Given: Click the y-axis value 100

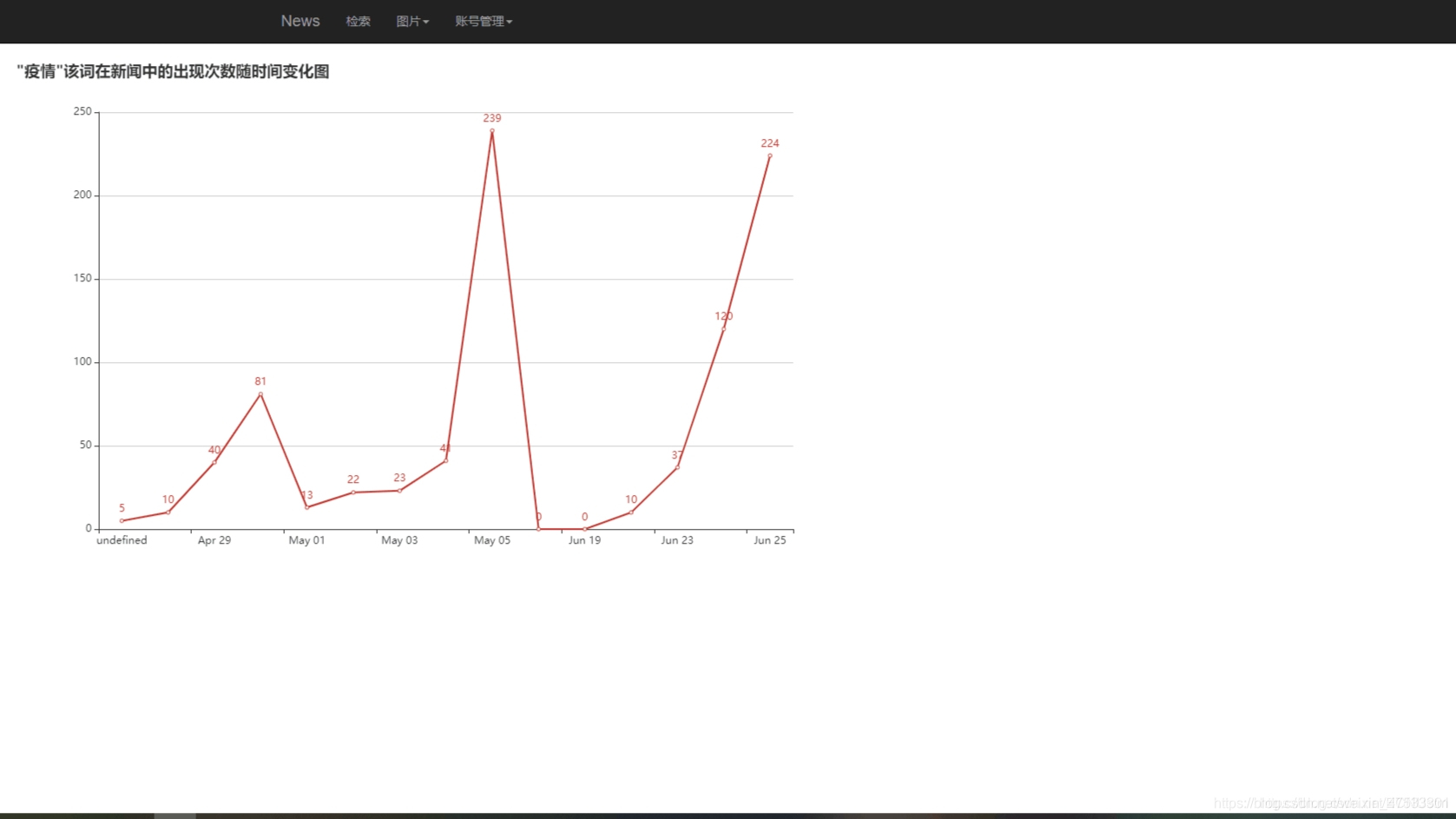Looking at the screenshot, I should (x=82, y=361).
